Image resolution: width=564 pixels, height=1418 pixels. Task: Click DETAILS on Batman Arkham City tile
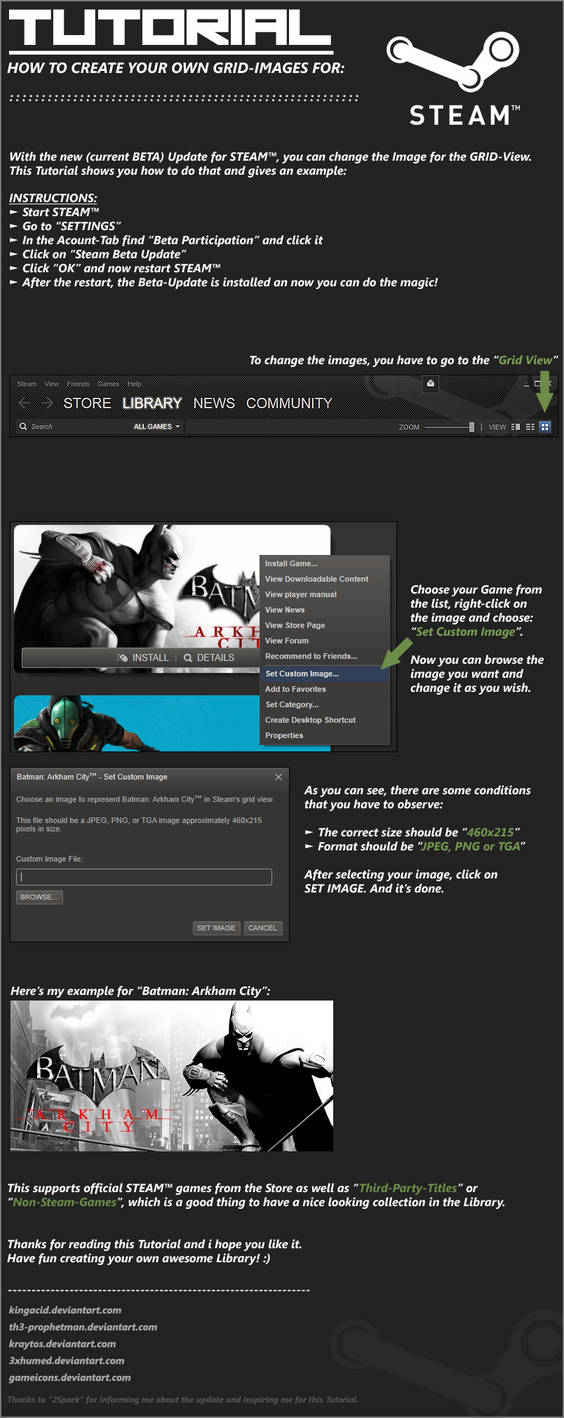point(208,657)
